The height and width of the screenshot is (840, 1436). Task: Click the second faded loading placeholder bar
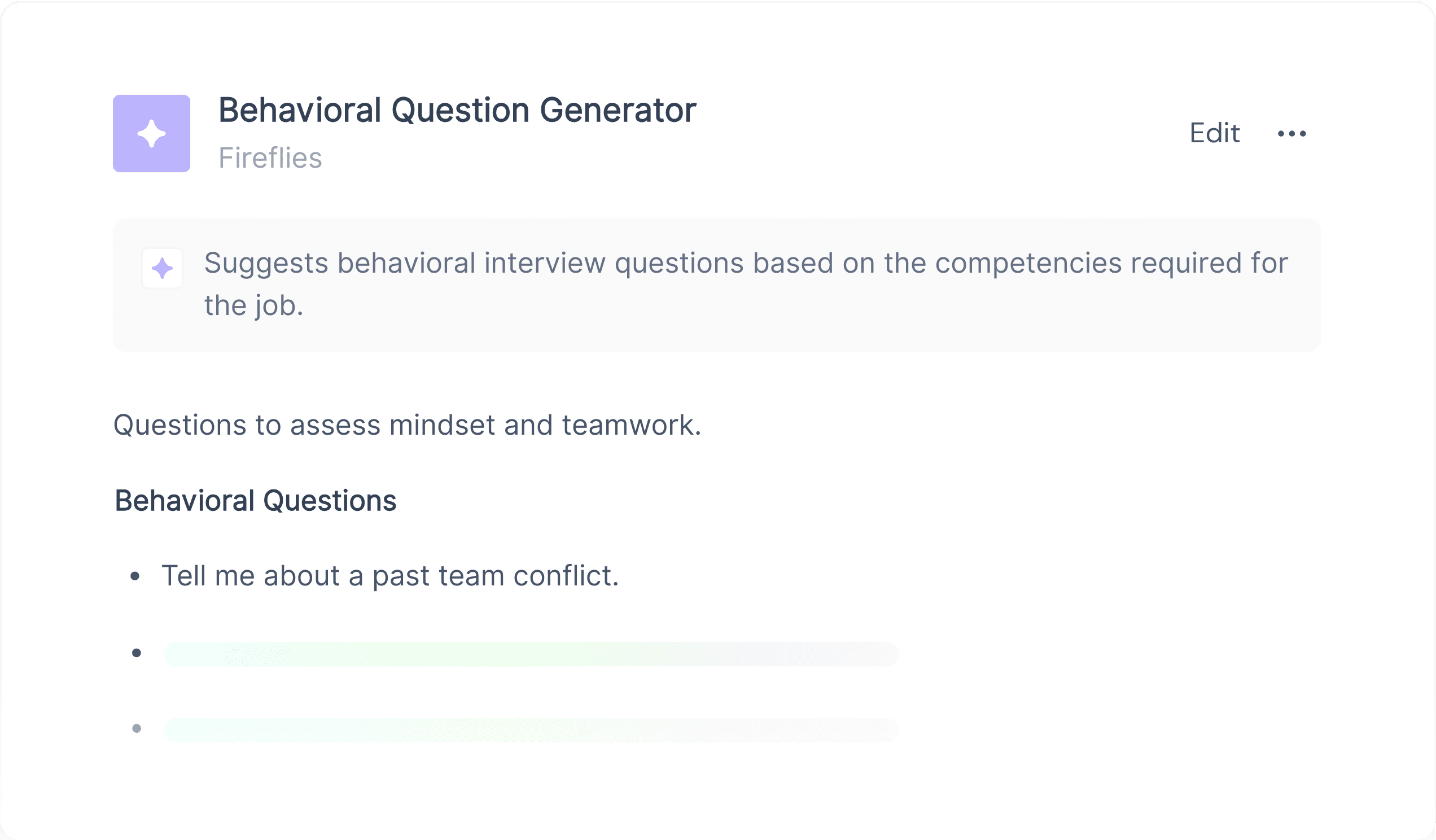pyautogui.click(x=531, y=730)
